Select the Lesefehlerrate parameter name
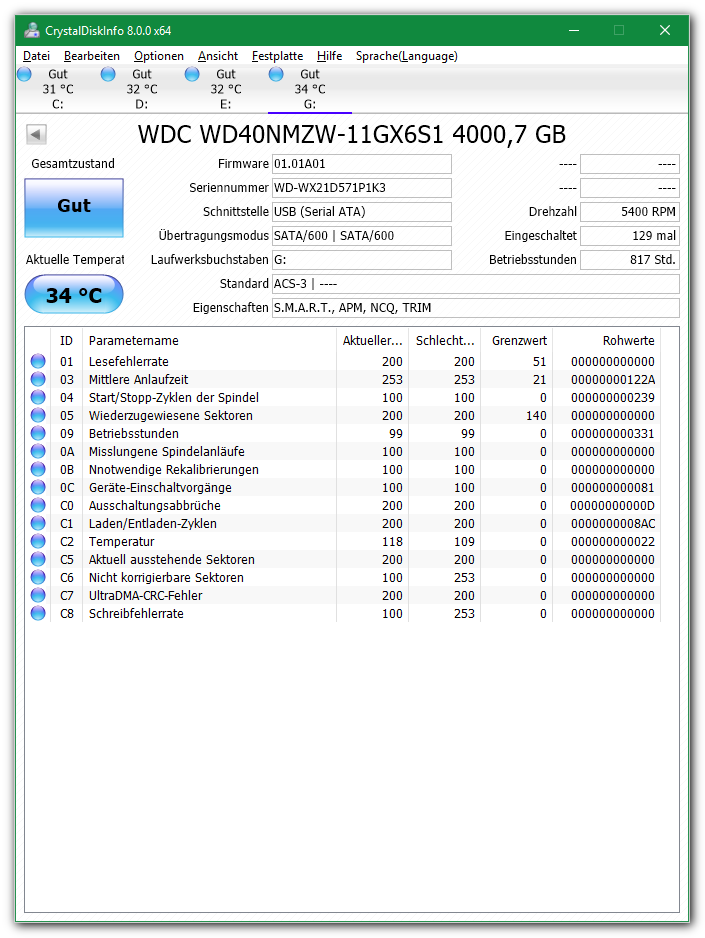705x938 pixels. (x=129, y=361)
